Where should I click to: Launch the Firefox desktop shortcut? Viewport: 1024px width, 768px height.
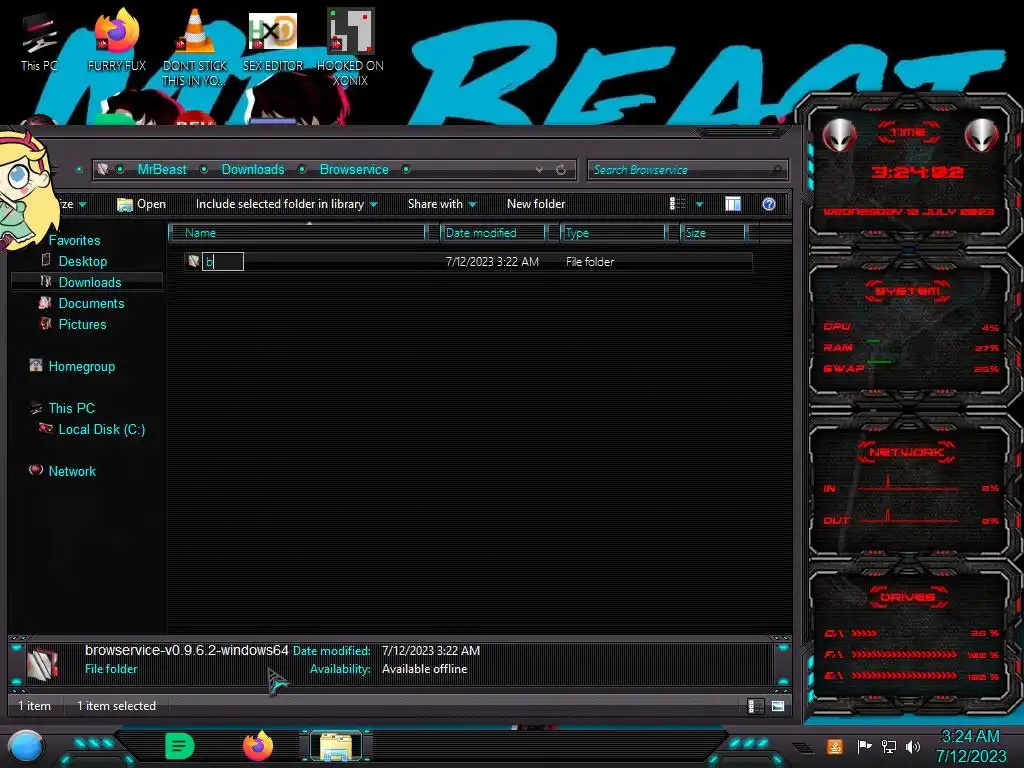[117, 40]
